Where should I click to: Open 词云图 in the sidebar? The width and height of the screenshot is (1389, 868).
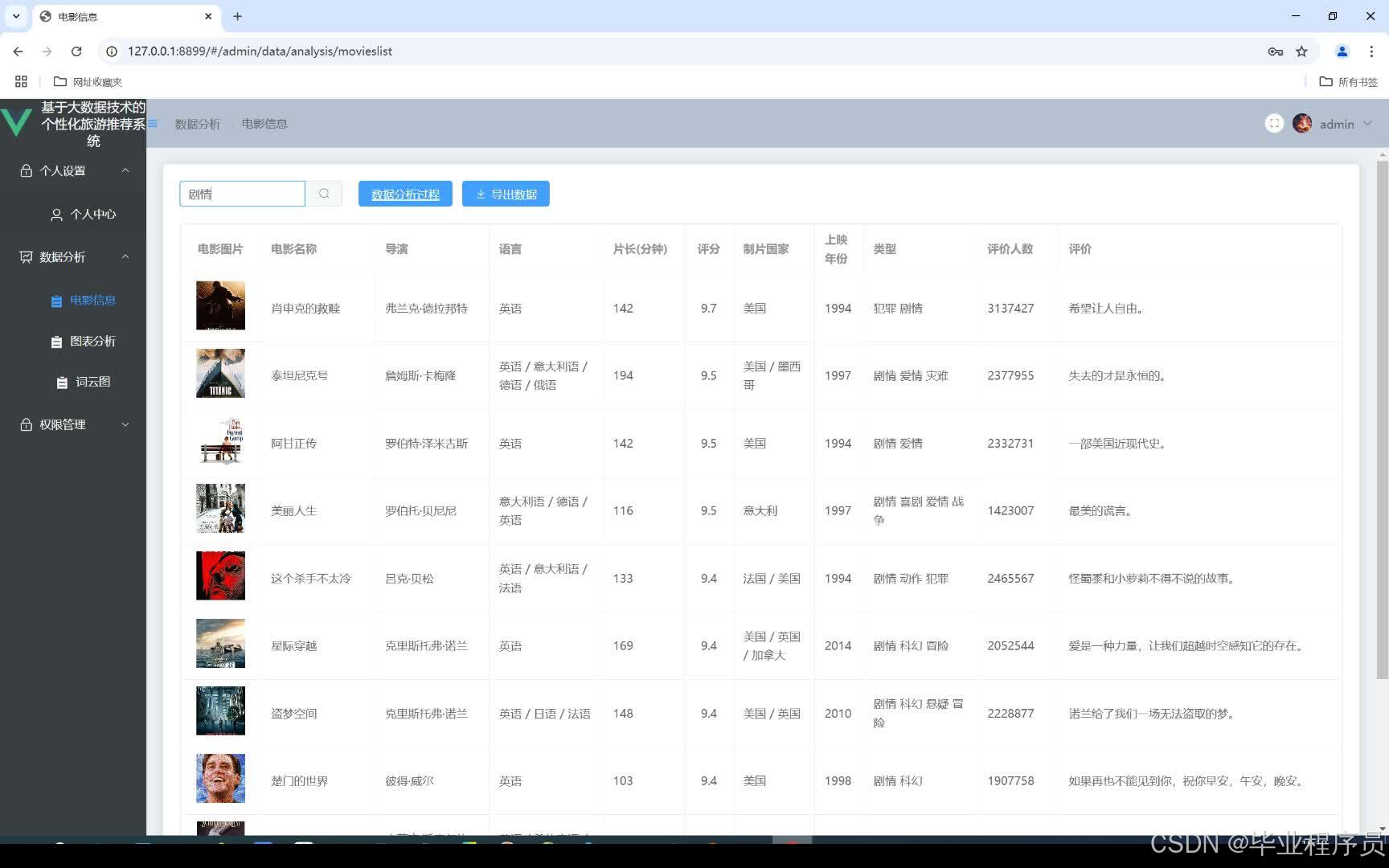pos(83,382)
